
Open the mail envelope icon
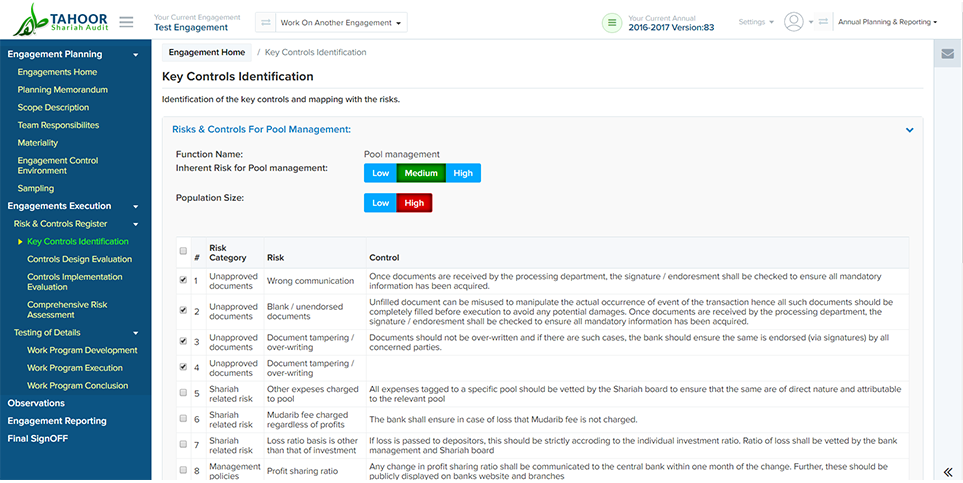[948, 54]
